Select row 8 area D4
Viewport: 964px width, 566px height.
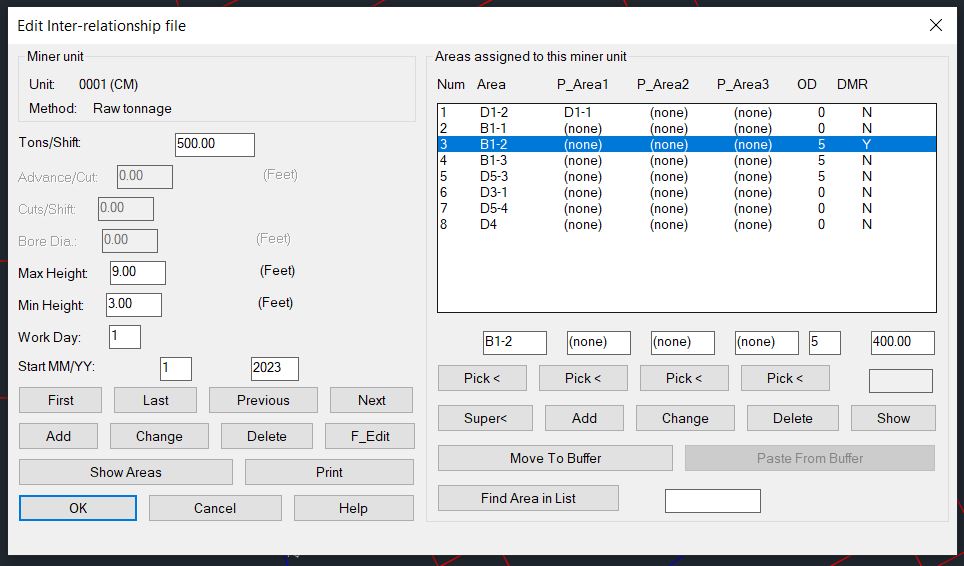point(687,224)
